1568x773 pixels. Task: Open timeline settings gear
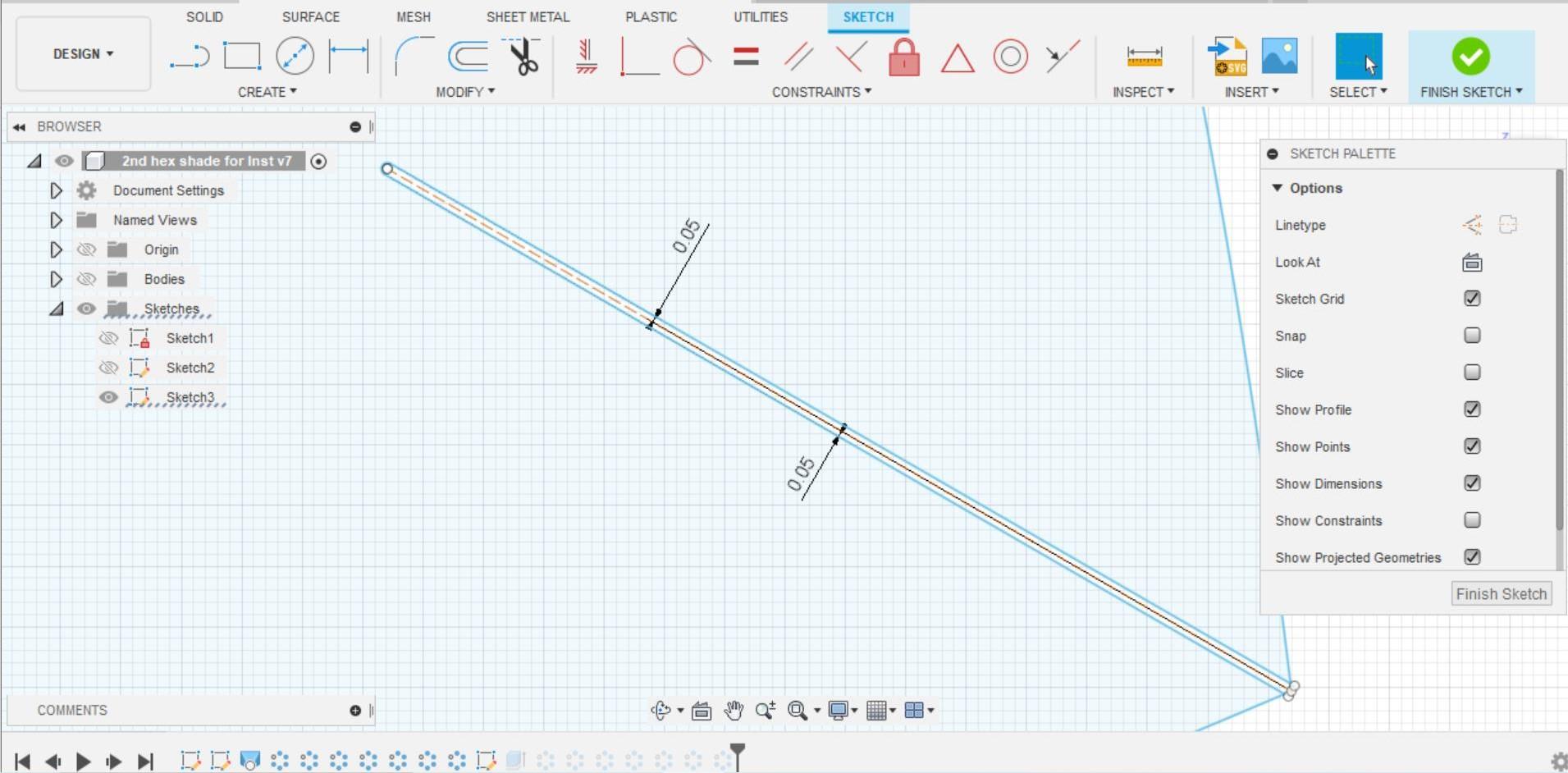[x=1558, y=761]
